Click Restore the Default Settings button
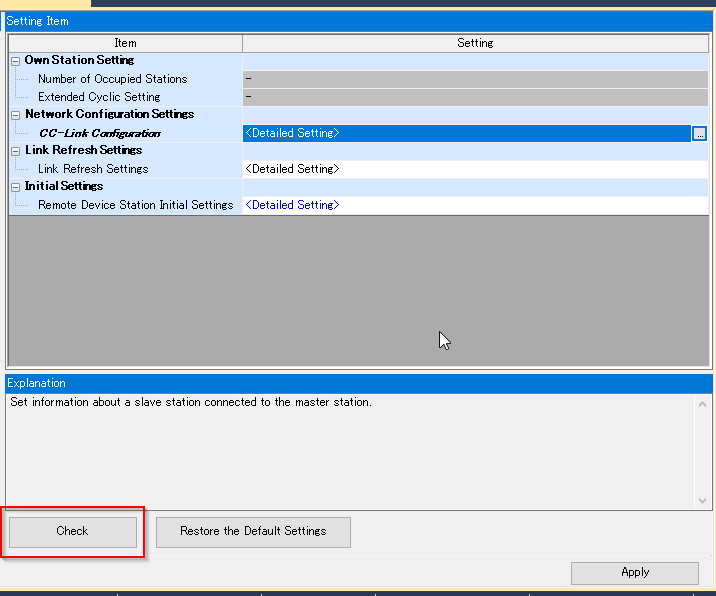Viewport: 716px width, 596px height. pyautogui.click(x=253, y=532)
